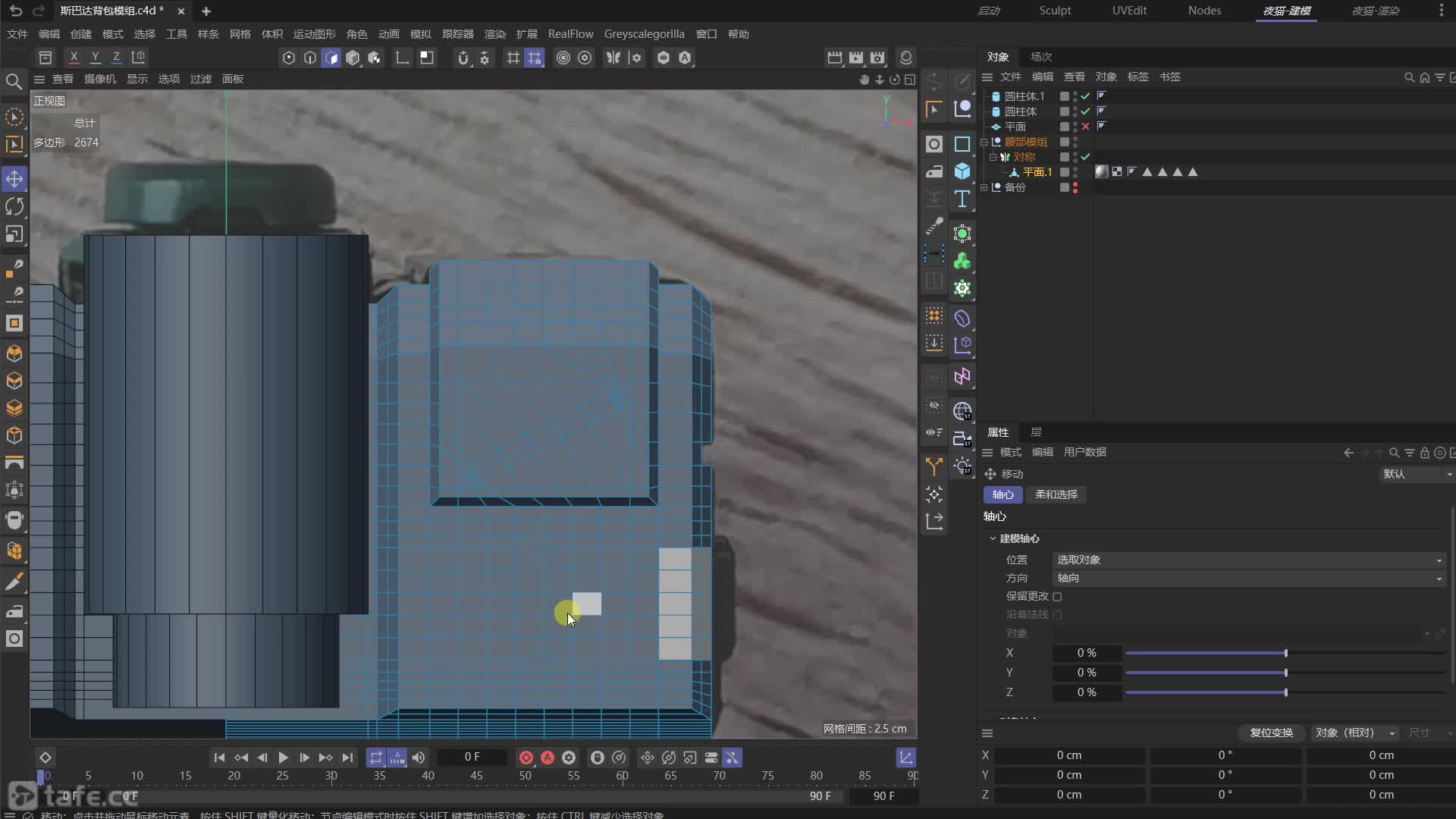Toggle layer square of 腰部模组 object

point(1065,142)
